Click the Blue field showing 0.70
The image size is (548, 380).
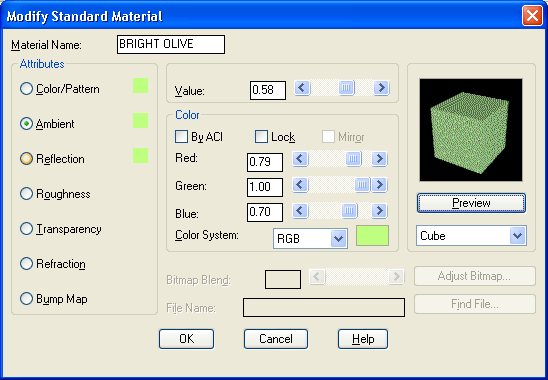click(x=265, y=212)
